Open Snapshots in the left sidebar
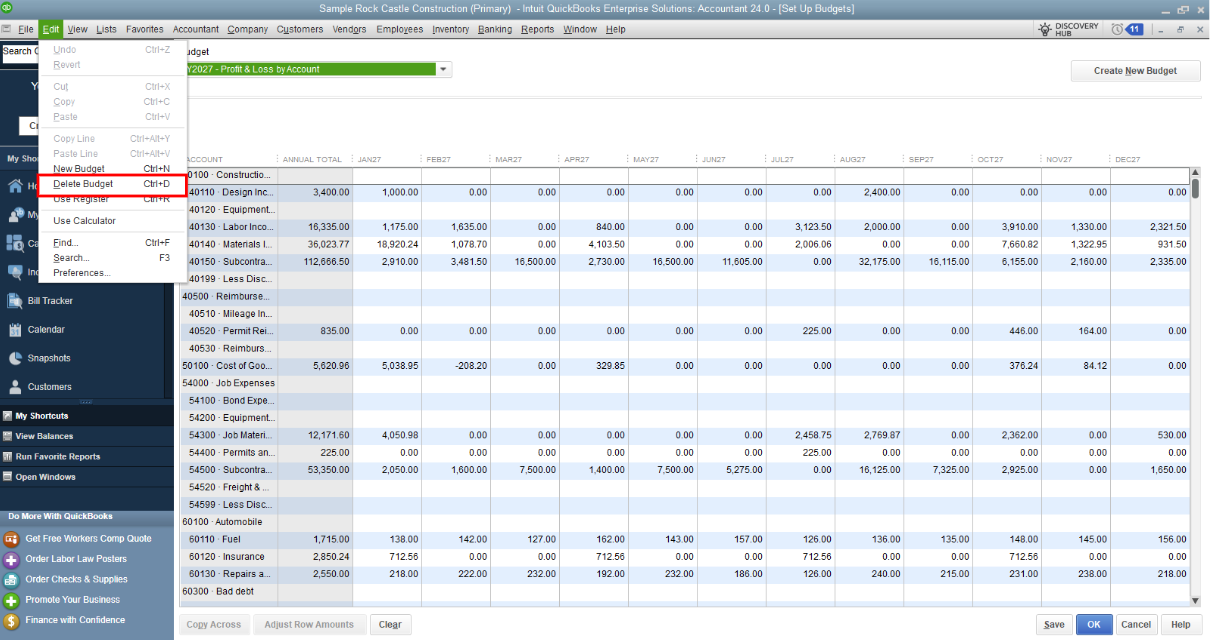Viewport: 1210px width, 640px height. point(49,358)
